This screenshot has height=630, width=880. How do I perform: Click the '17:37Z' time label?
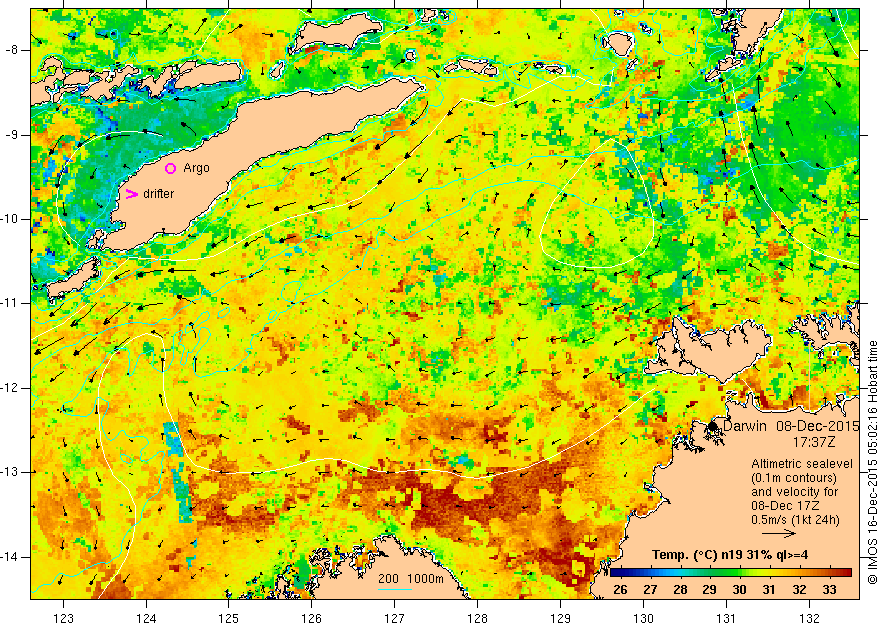(814, 442)
